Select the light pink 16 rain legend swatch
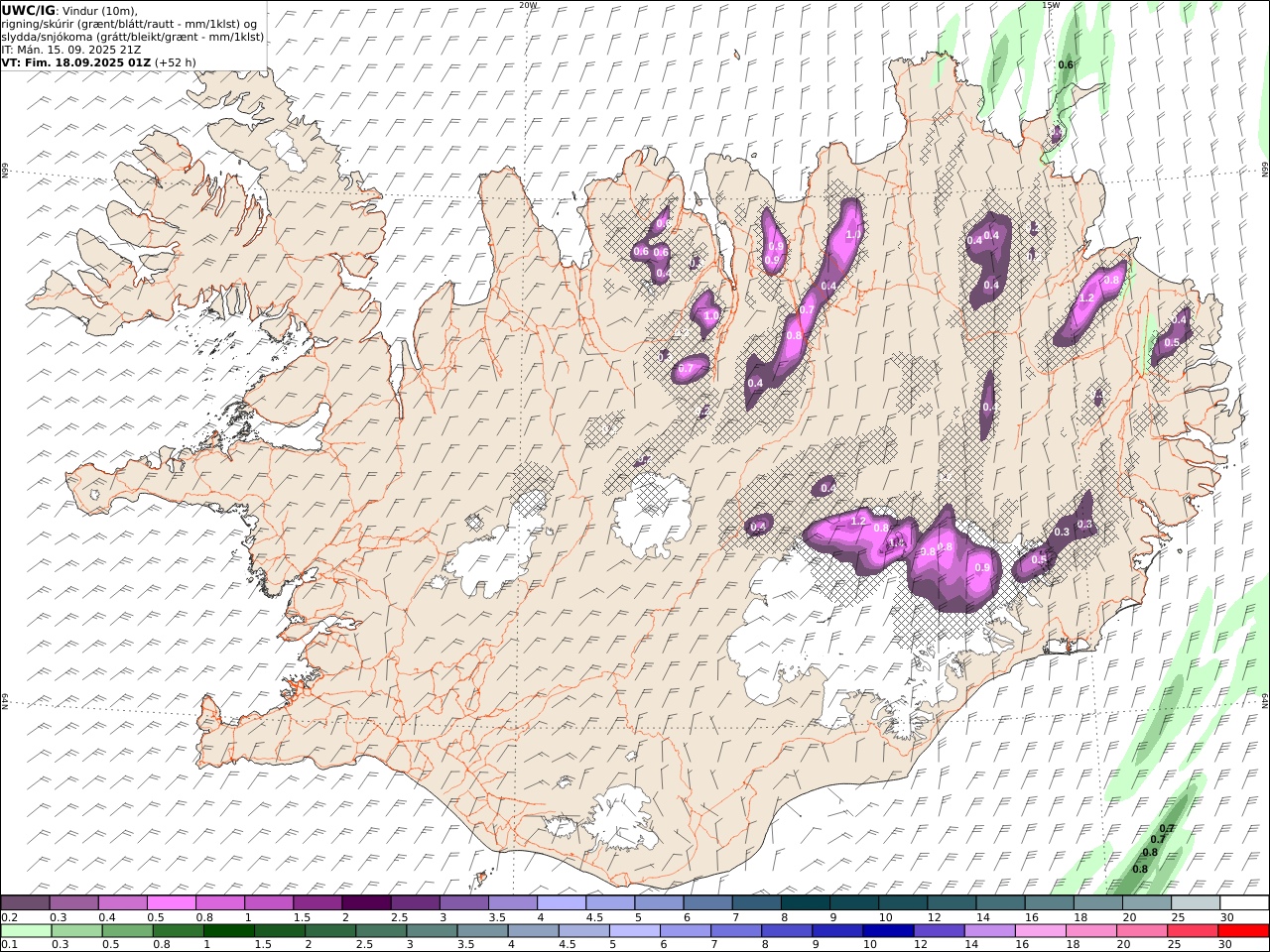 1040,931
